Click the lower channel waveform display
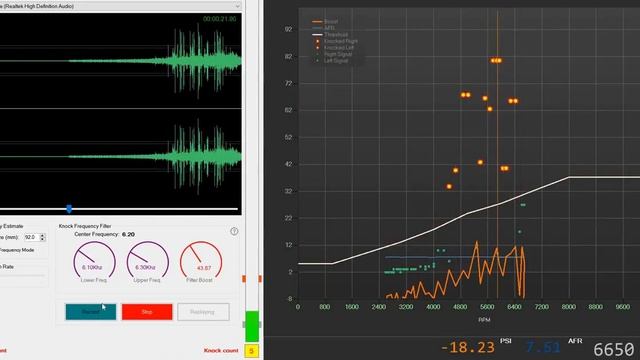The height and width of the screenshot is (360, 640). [x=120, y=157]
